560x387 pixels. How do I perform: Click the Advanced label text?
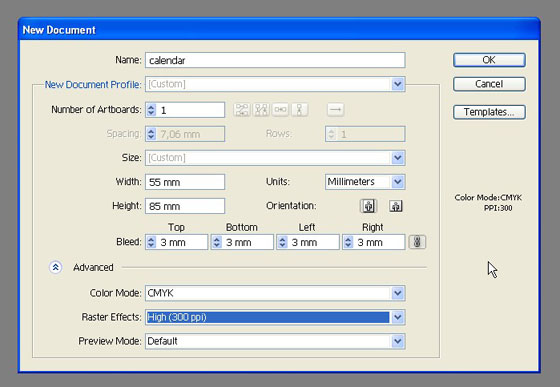[93, 267]
